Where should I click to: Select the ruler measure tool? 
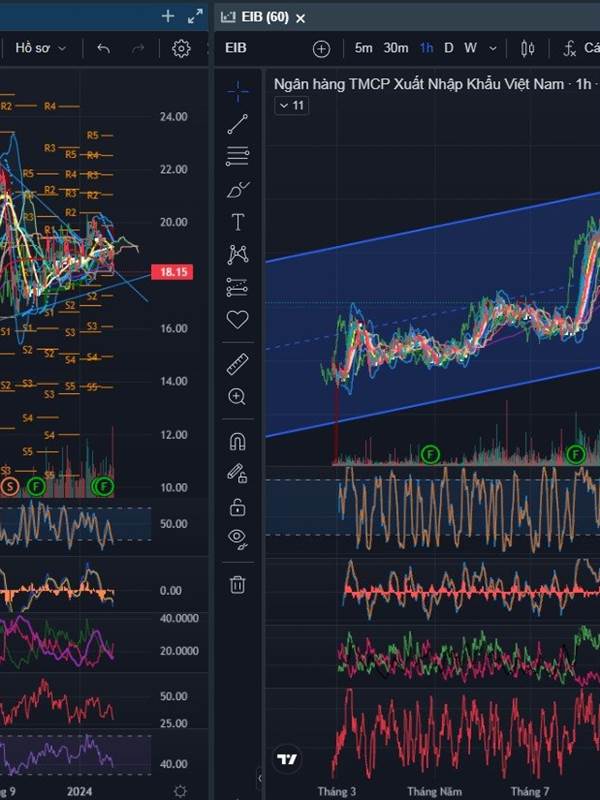(x=237, y=364)
